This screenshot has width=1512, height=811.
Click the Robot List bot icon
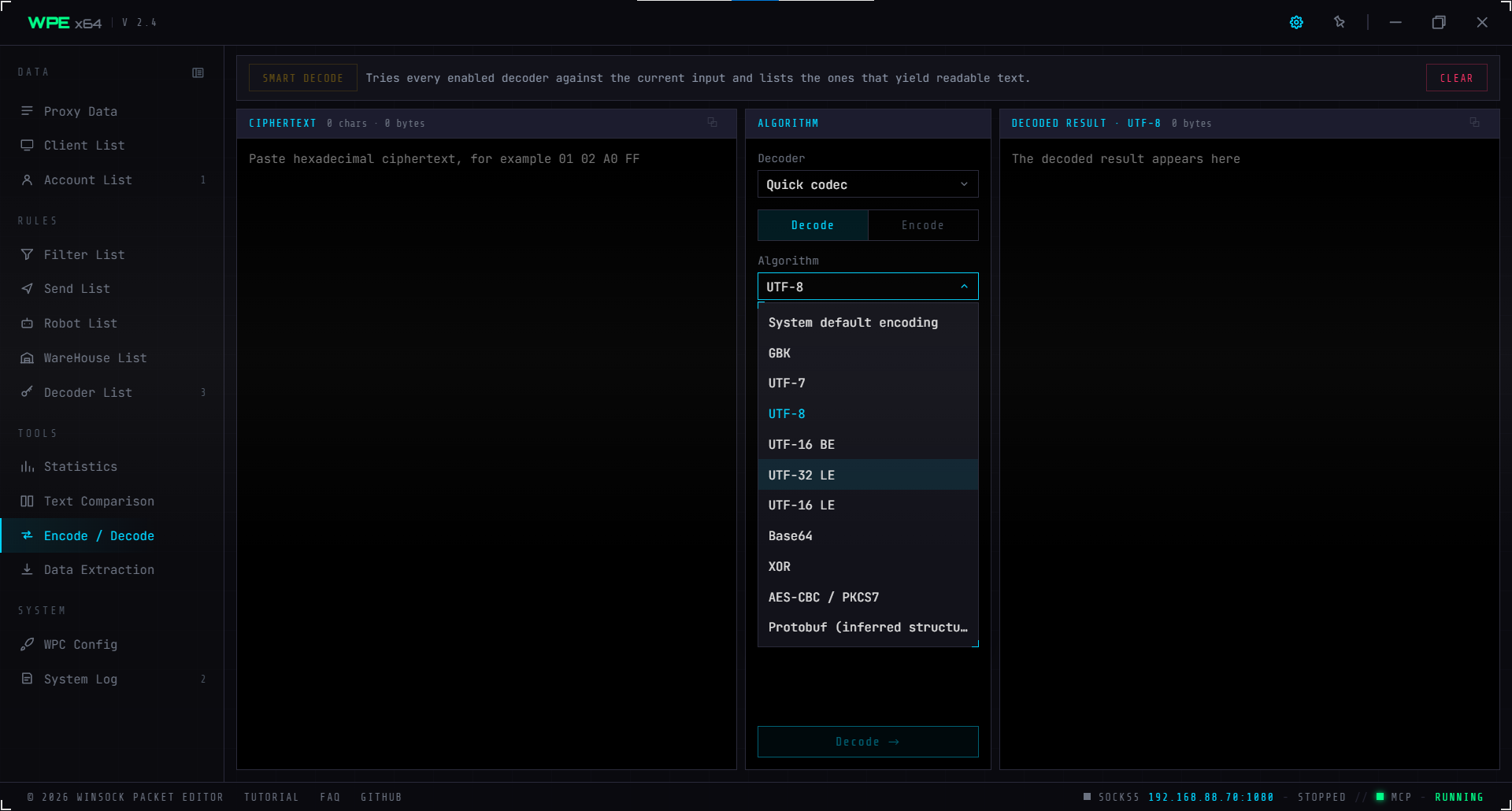[x=27, y=323]
